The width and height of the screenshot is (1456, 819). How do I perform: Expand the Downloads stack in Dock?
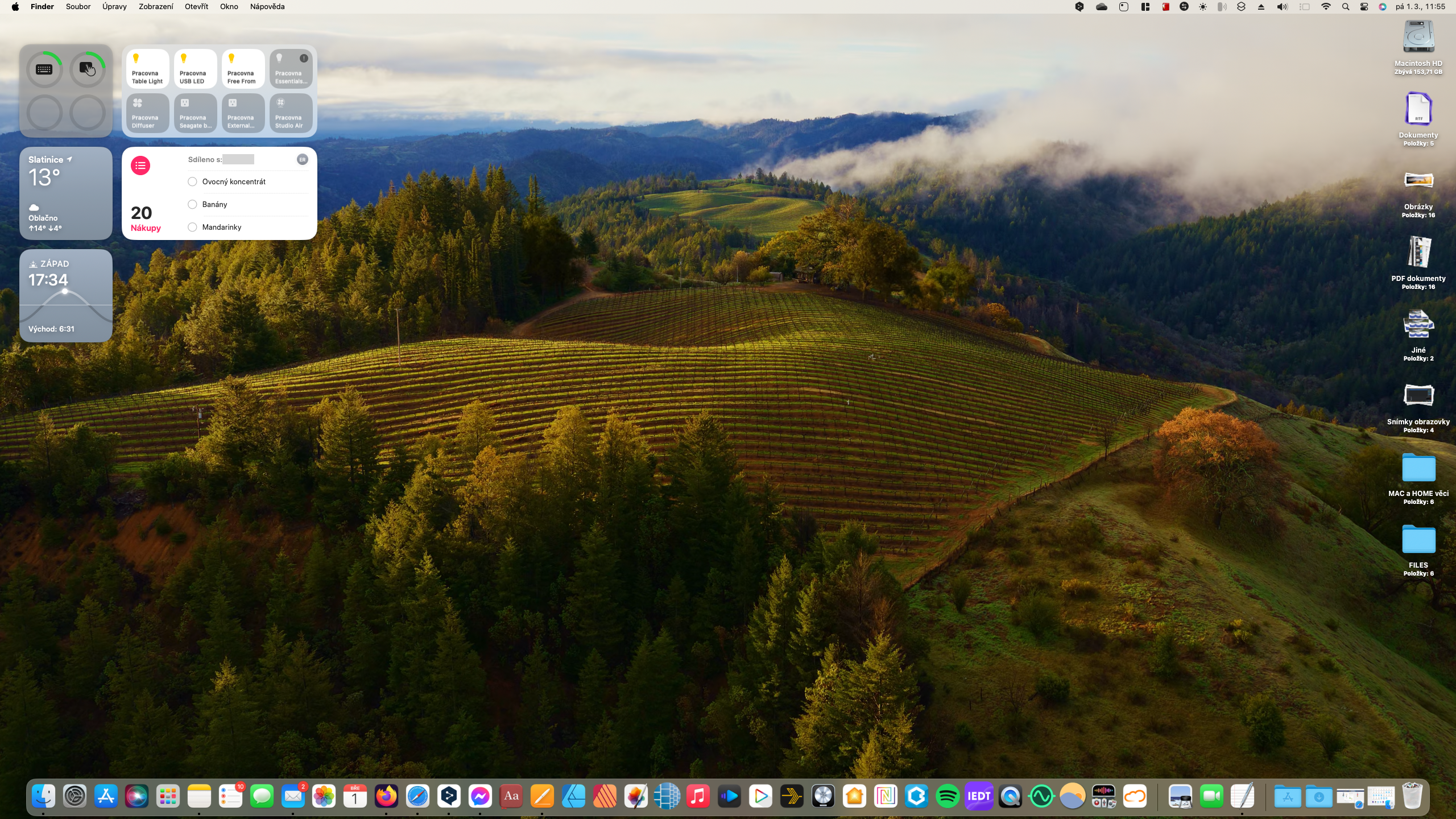[1318, 796]
